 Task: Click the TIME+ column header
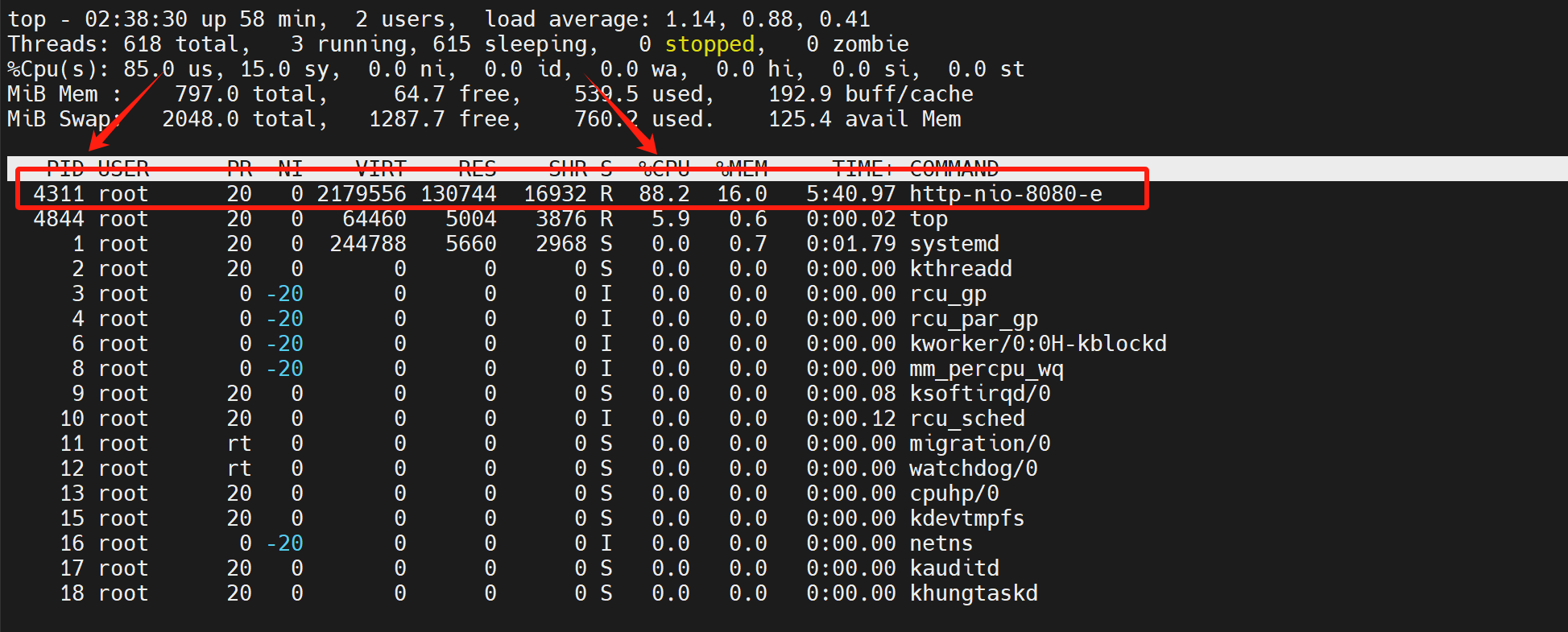(864, 168)
